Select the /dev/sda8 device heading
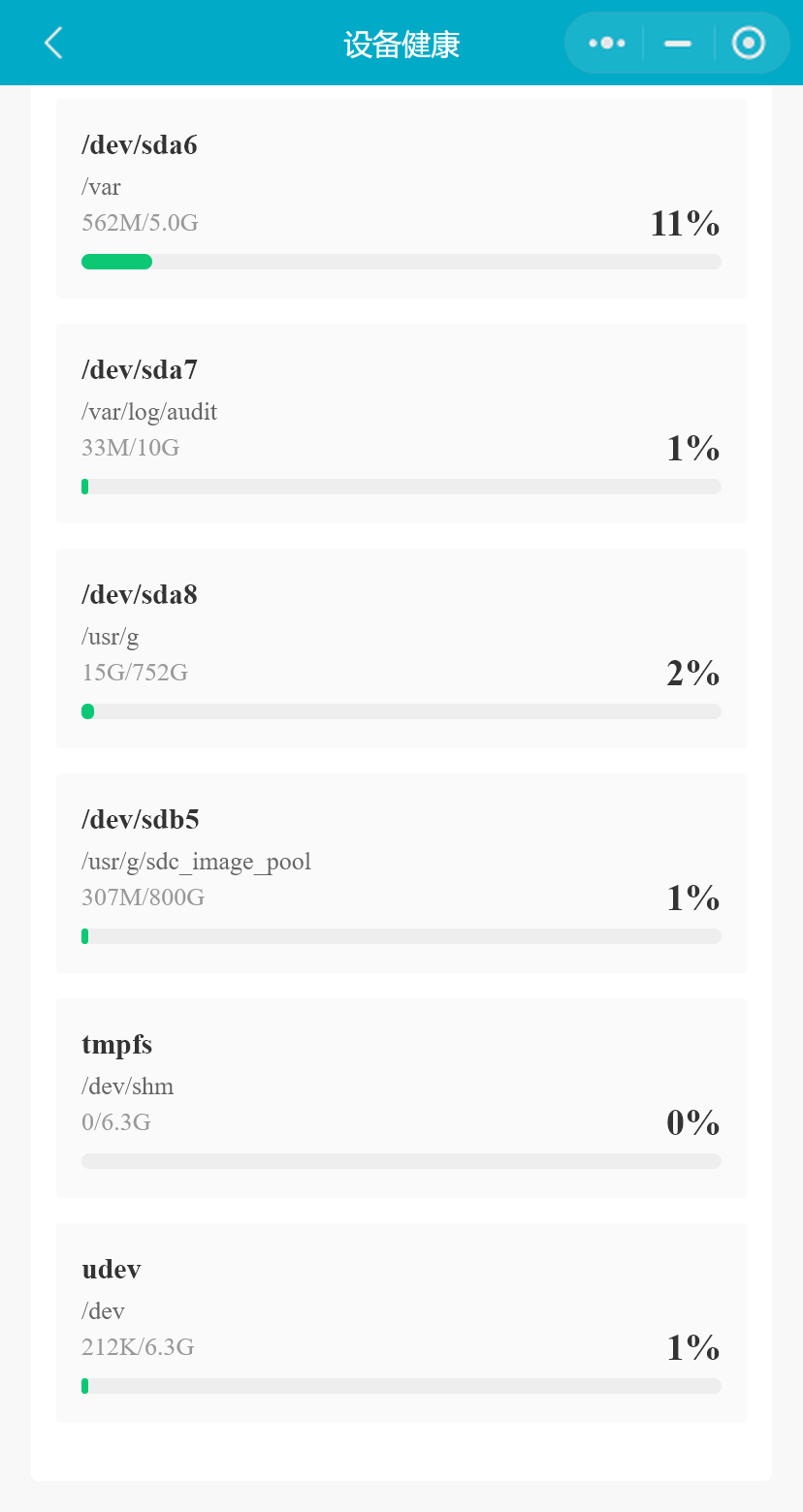Image resolution: width=803 pixels, height=1512 pixels. (140, 595)
